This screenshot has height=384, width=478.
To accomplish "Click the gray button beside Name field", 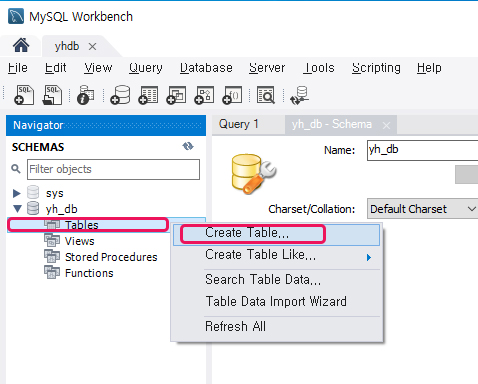I will click(x=467, y=174).
